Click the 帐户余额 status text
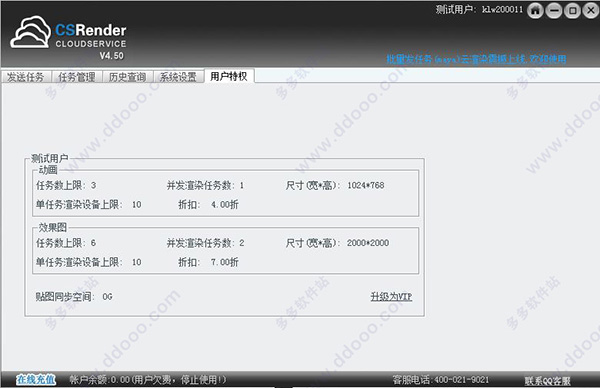 148,380
